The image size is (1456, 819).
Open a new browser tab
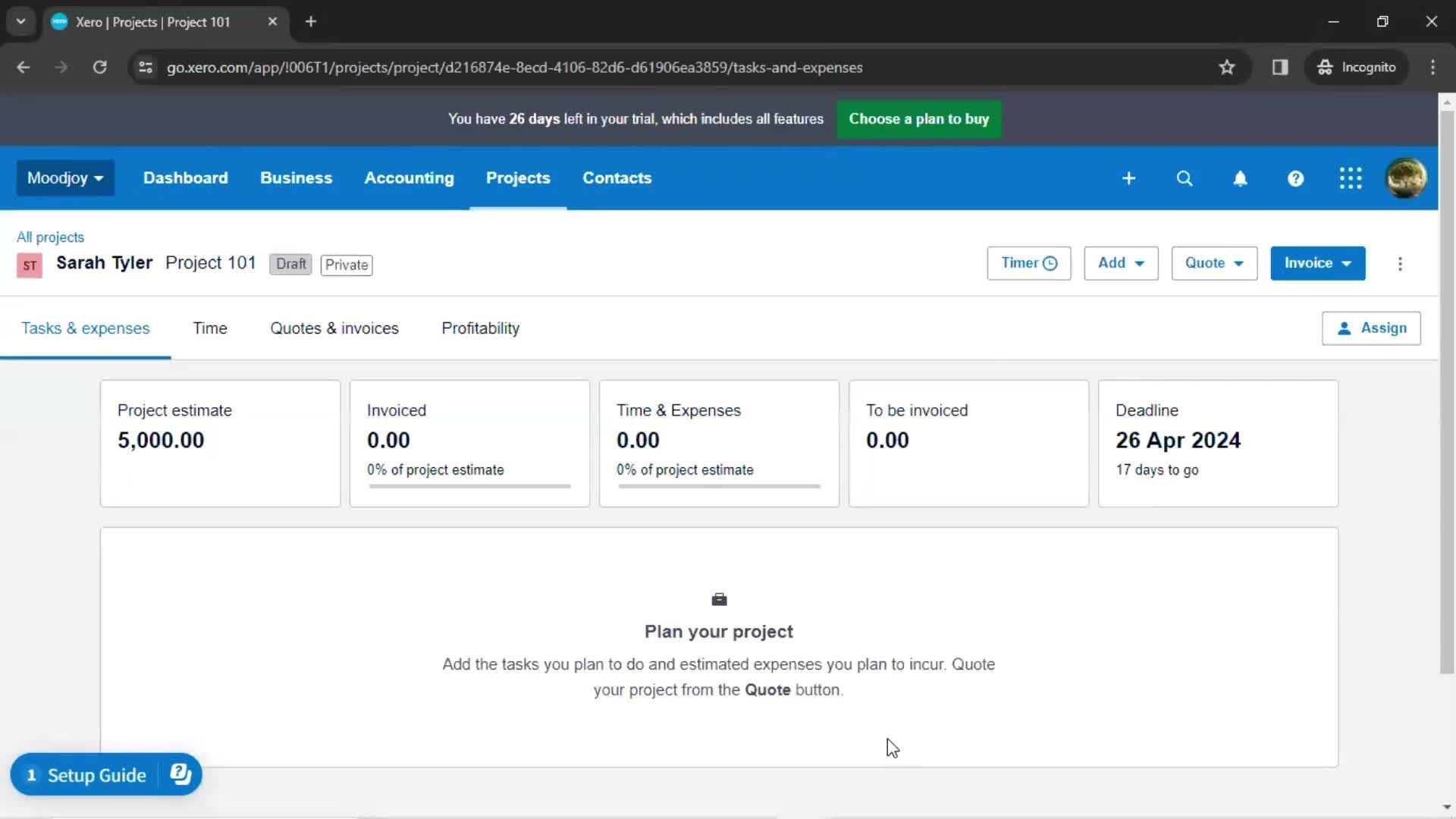[x=311, y=22]
